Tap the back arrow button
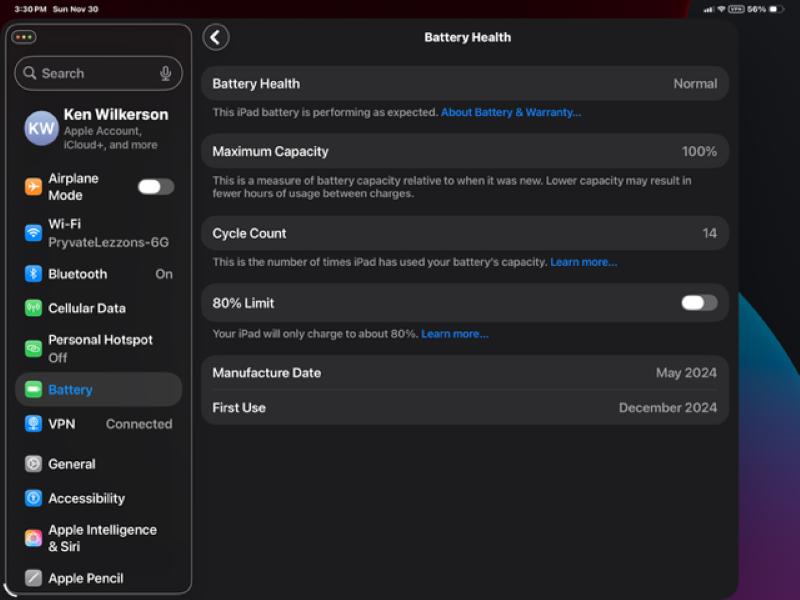The width and height of the screenshot is (800, 600). [x=216, y=37]
